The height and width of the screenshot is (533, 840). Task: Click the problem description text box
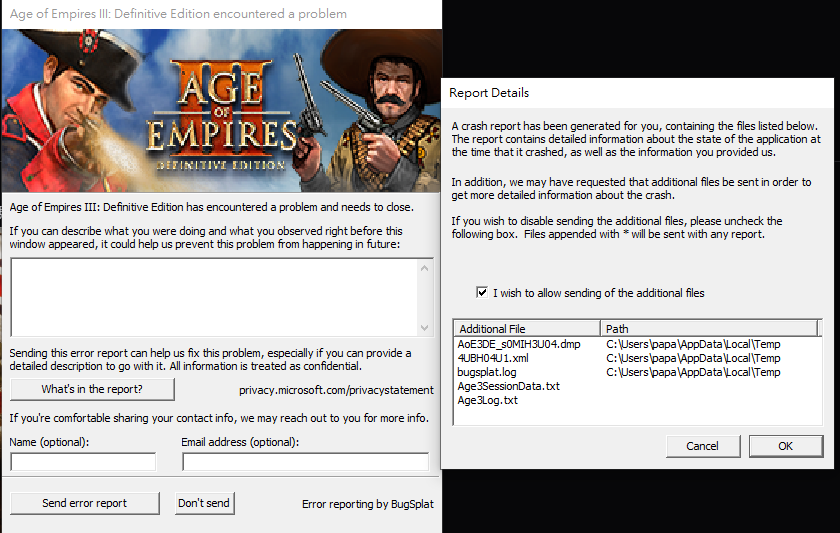point(214,297)
